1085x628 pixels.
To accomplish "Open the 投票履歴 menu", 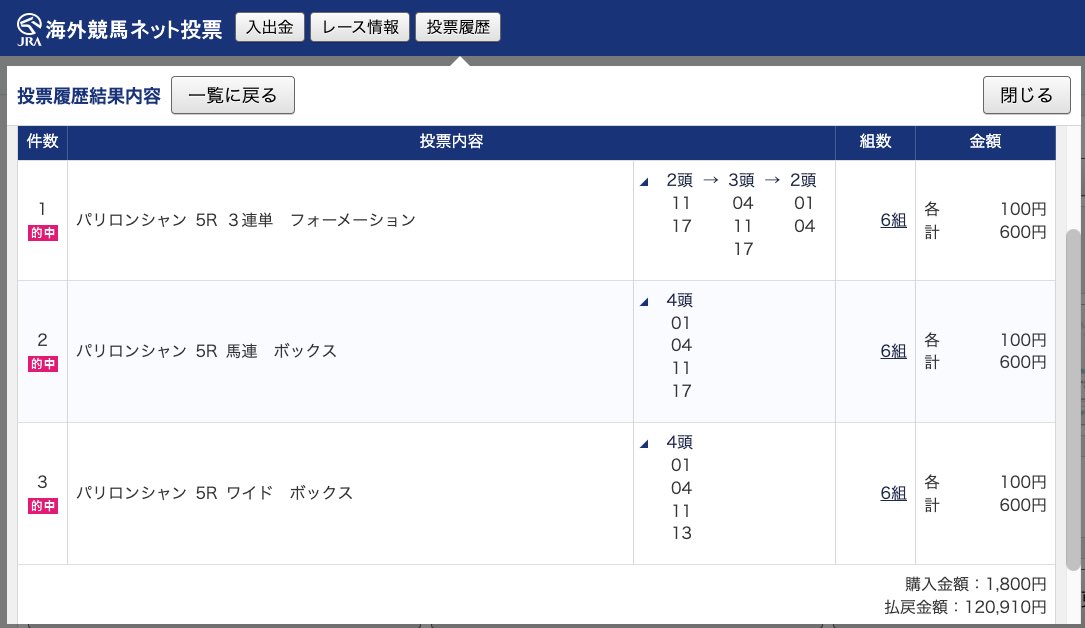I will [x=458, y=27].
